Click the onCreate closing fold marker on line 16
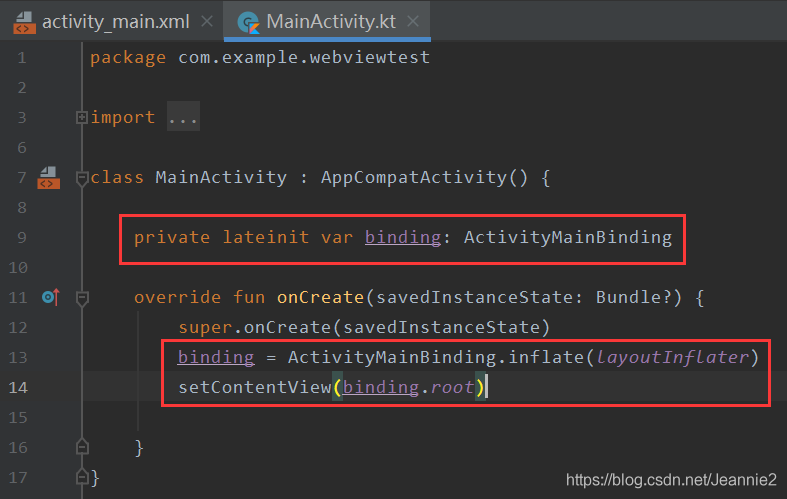The height and width of the screenshot is (499, 787). pyautogui.click(x=82, y=447)
